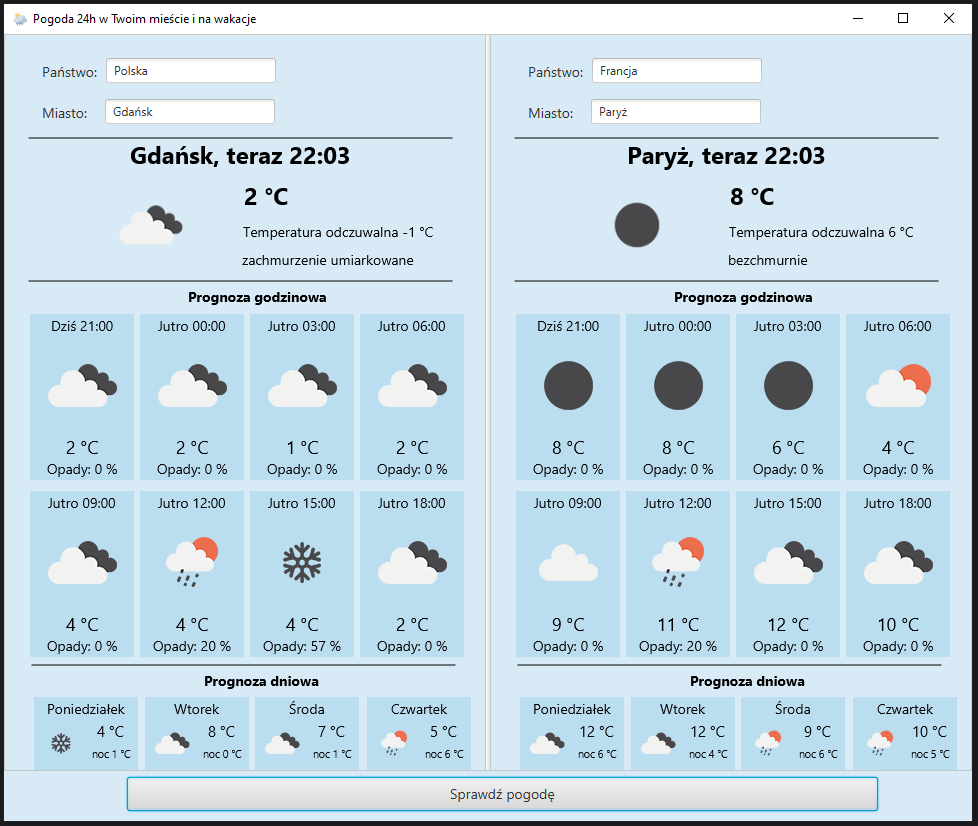Click Paryż Środa rain icon in daily forecast
978x826 pixels.
tap(768, 742)
